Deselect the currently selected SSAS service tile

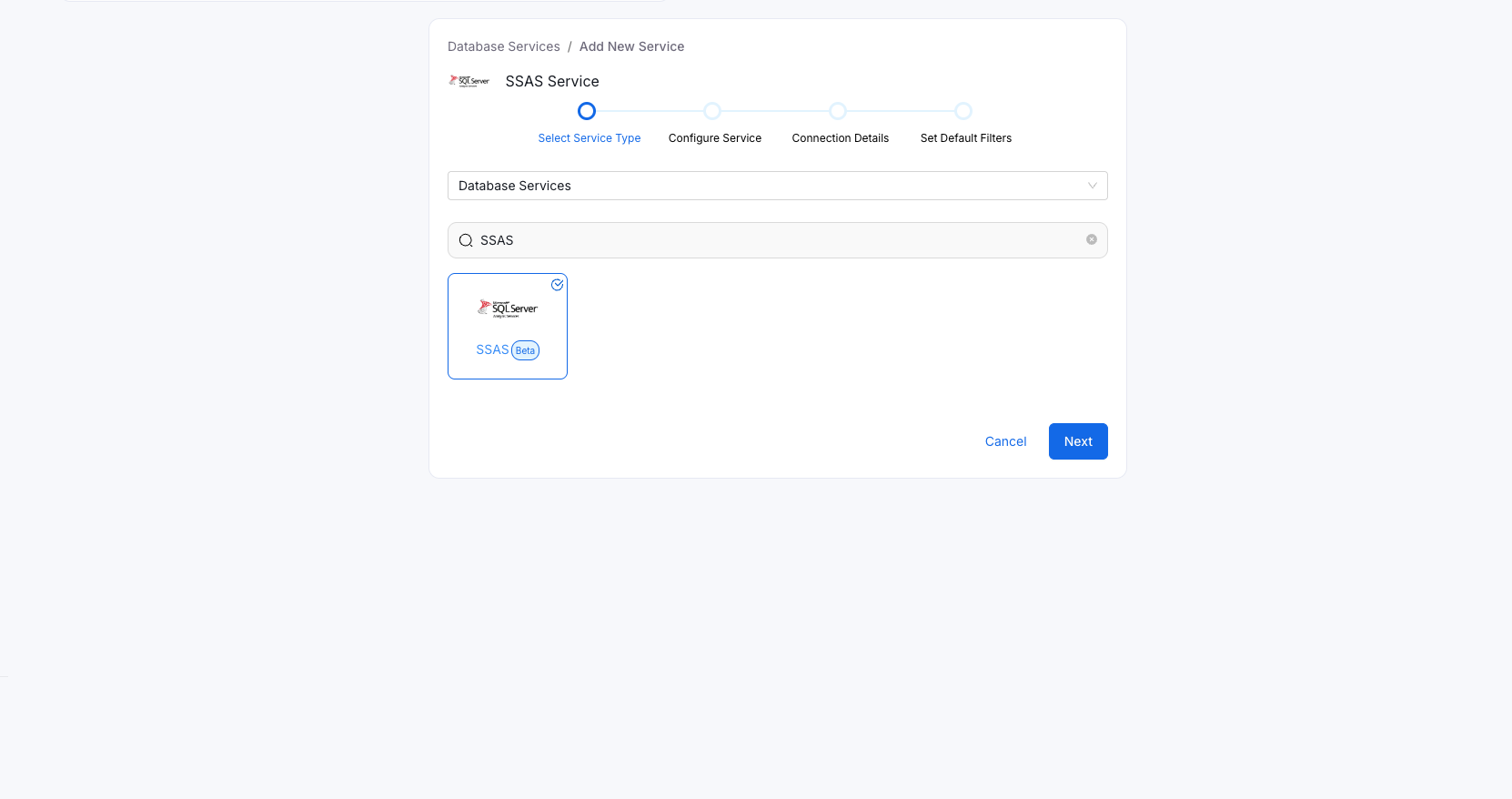click(508, 326)
